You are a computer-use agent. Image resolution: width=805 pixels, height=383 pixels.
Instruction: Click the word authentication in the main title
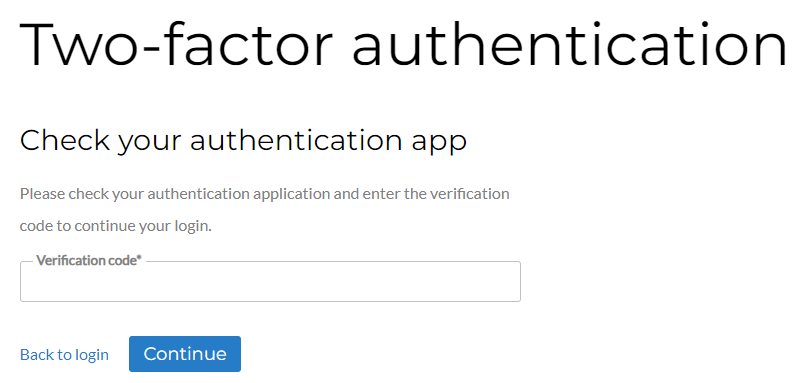point(570,43)
